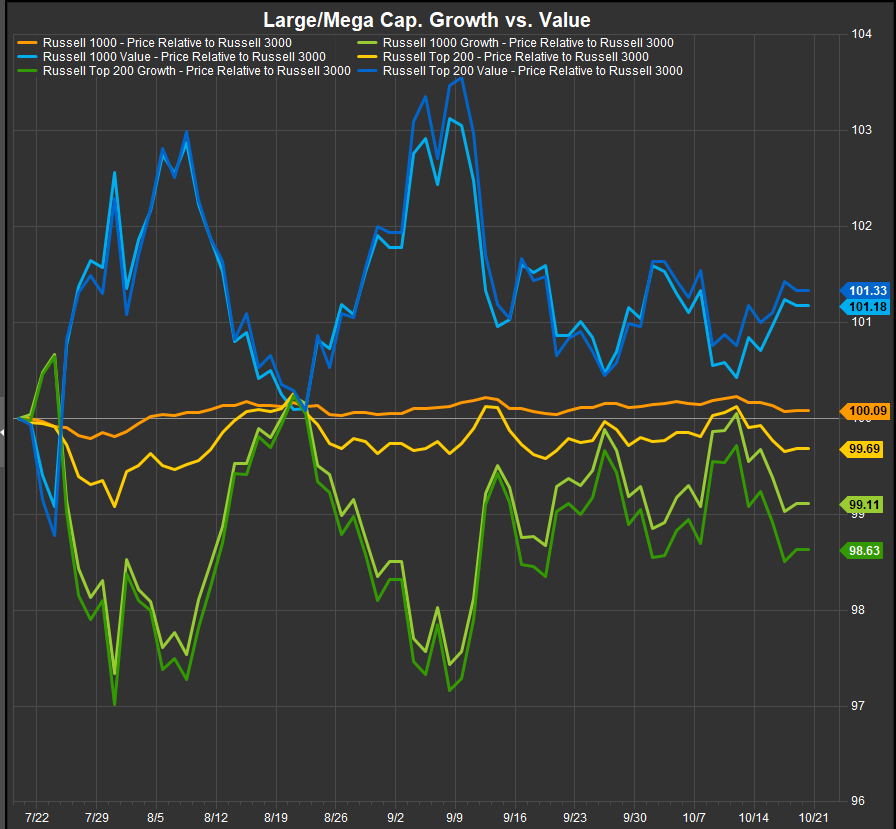896x829 pixels.
Task: Click the 10/21 date label
Action: point(814,818)
